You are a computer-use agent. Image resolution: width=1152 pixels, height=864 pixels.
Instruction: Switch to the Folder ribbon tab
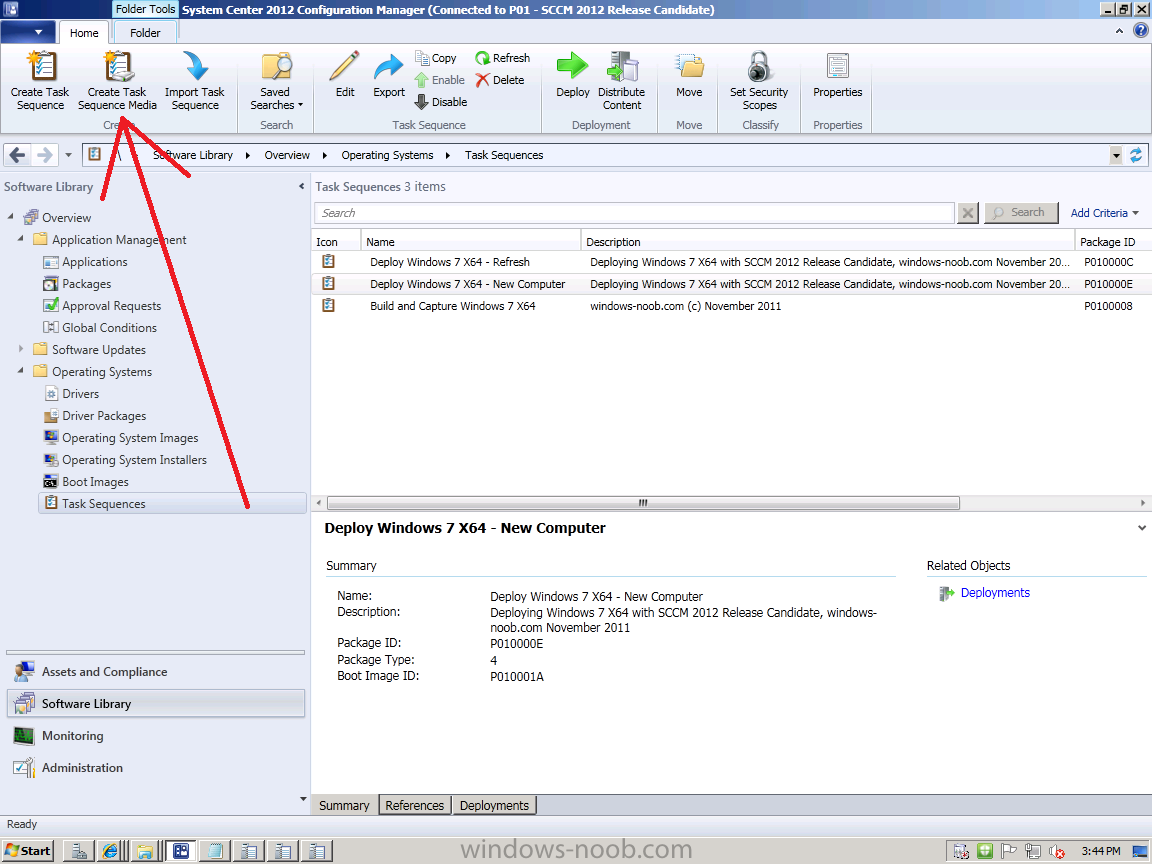tap(145, 33)
